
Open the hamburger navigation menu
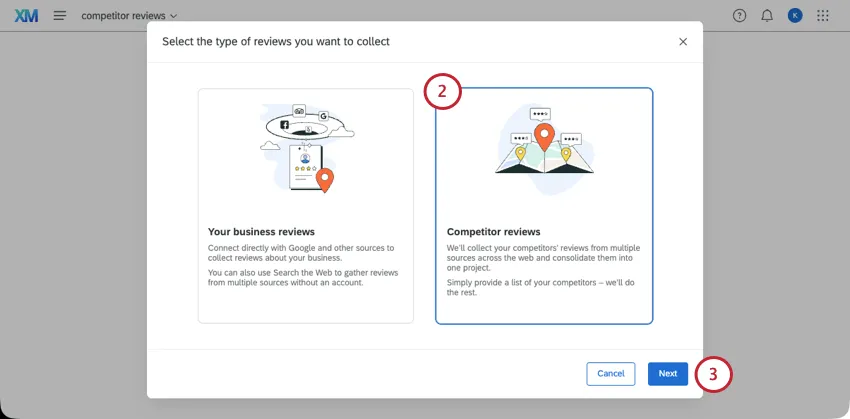60,16
